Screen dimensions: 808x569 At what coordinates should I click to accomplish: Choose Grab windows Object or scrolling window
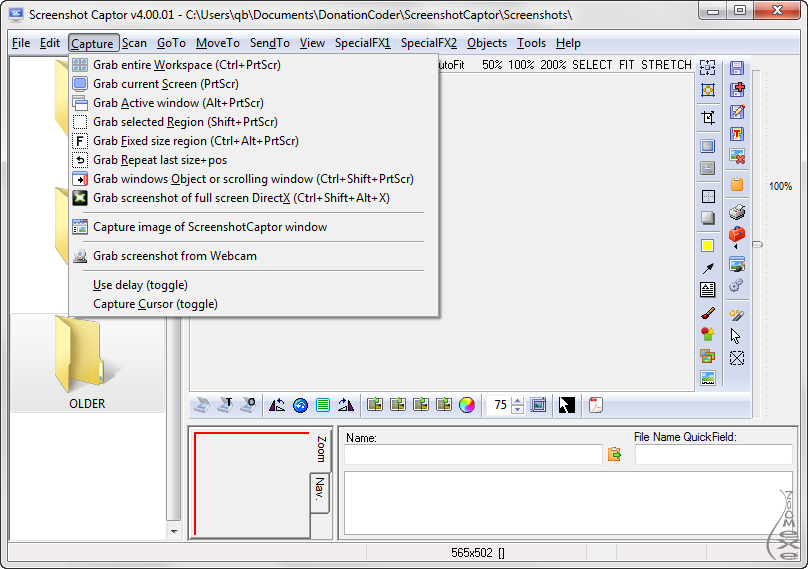pyautogui.click(x=254, y=179)
